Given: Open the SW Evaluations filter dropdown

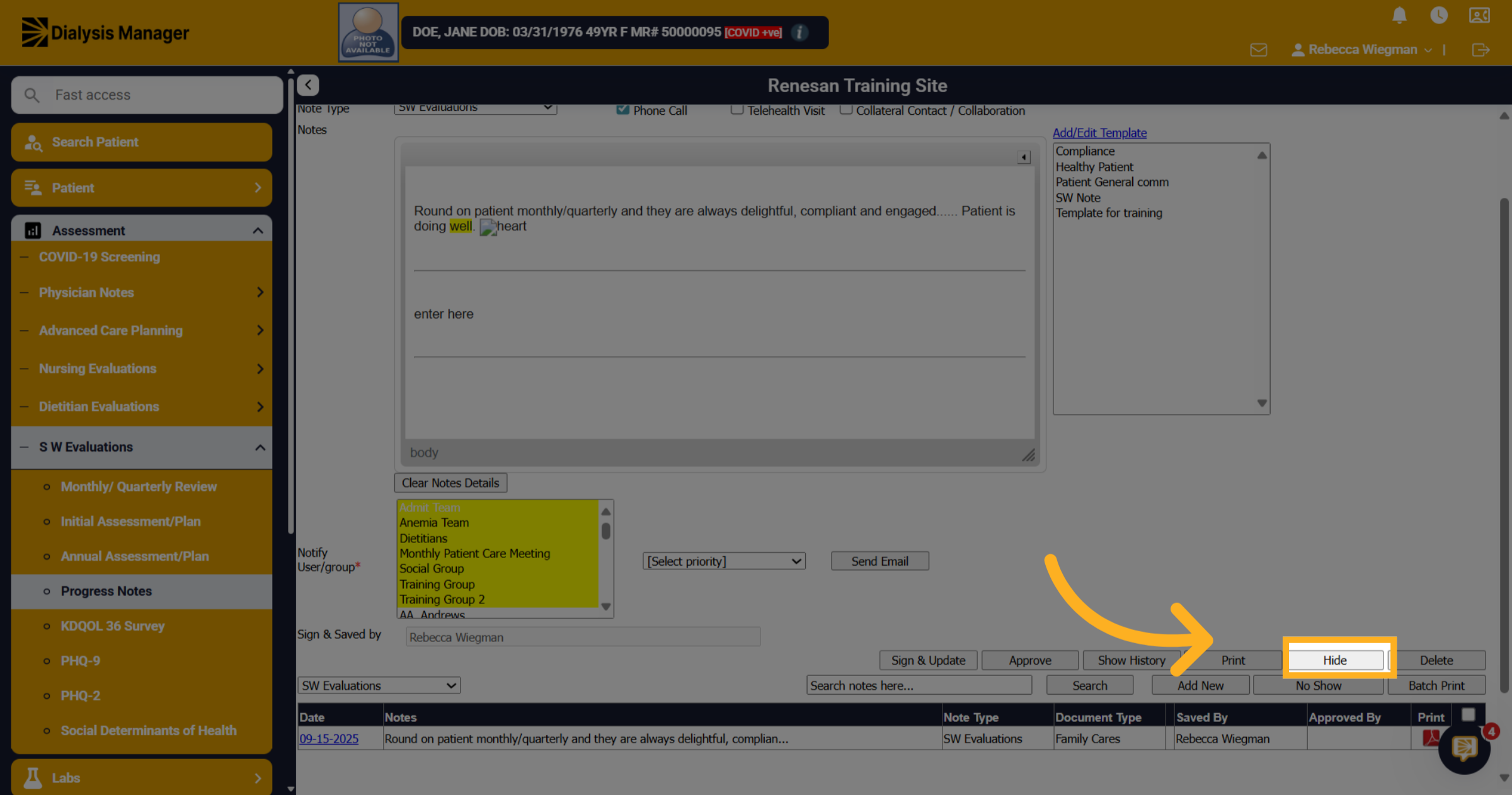Looking at the screenshot, I should (x=379, y=685).
